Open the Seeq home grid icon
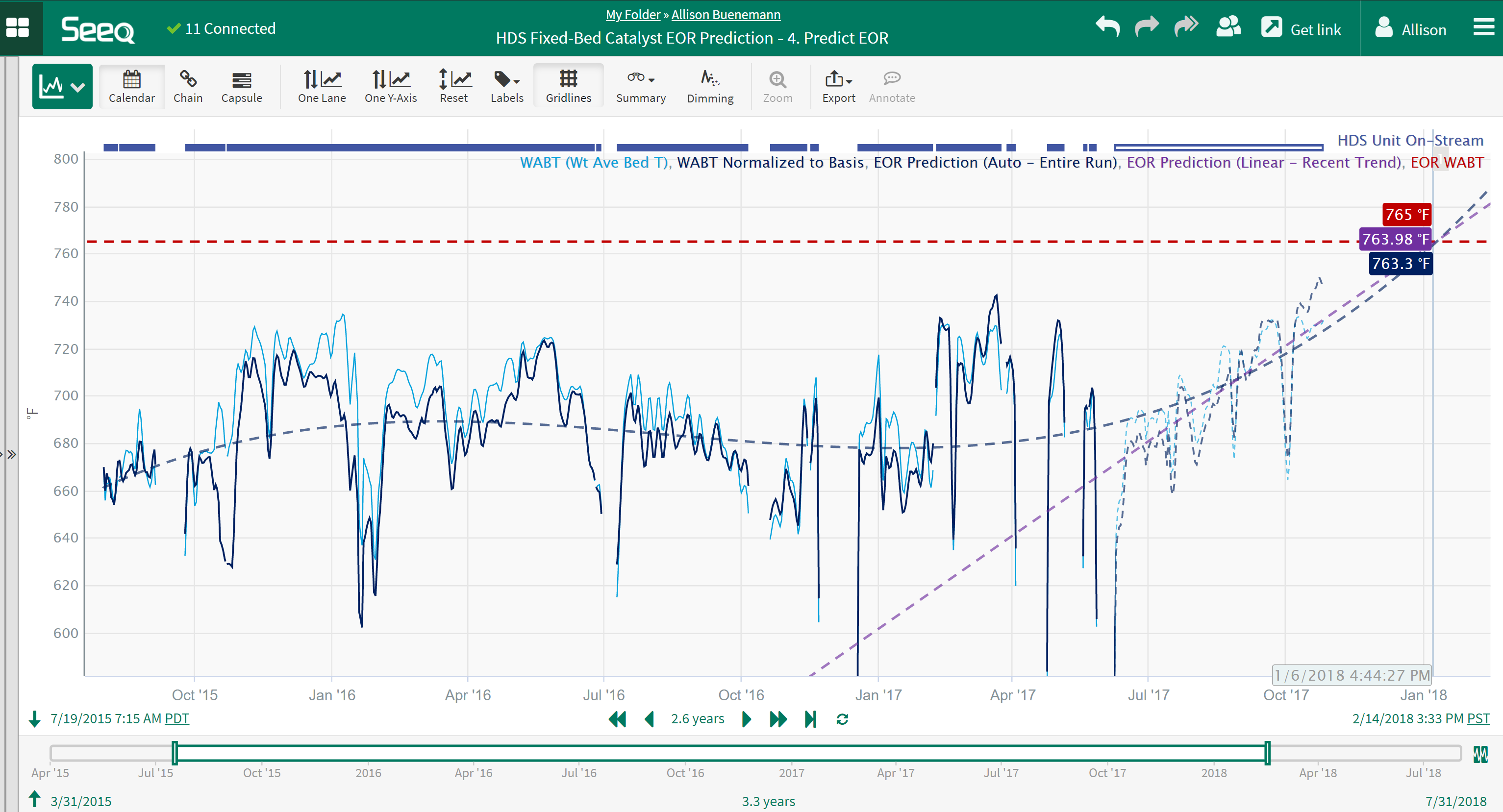Image resolution: width=1503 pixels, height=812 pixels. [18, 27]
